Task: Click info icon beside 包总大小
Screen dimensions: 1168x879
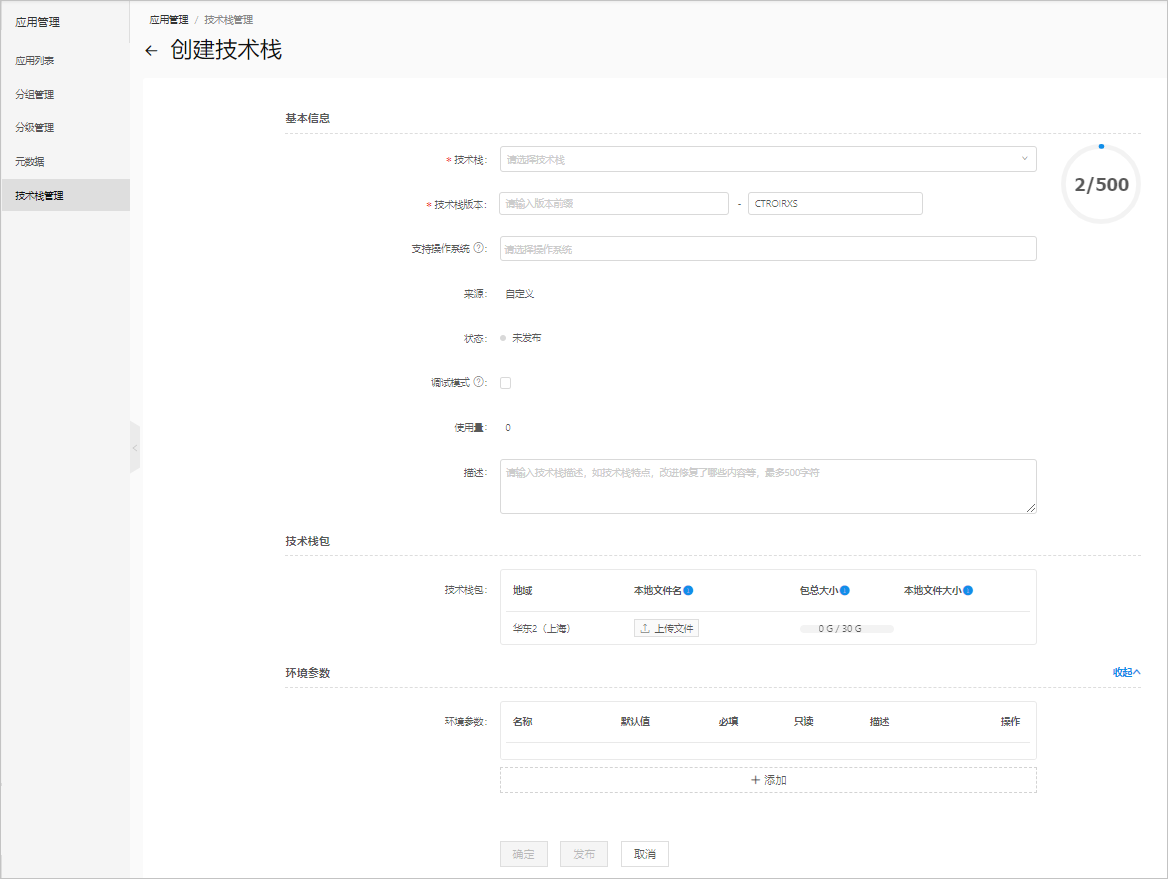Action: pyautogui.click(x=845, y=591)
